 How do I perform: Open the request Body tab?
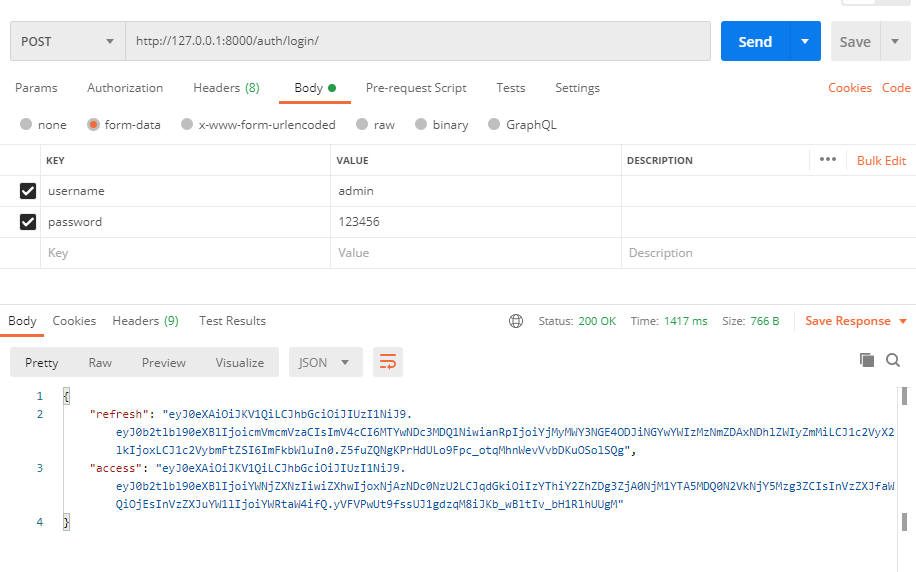click(315, 88)
